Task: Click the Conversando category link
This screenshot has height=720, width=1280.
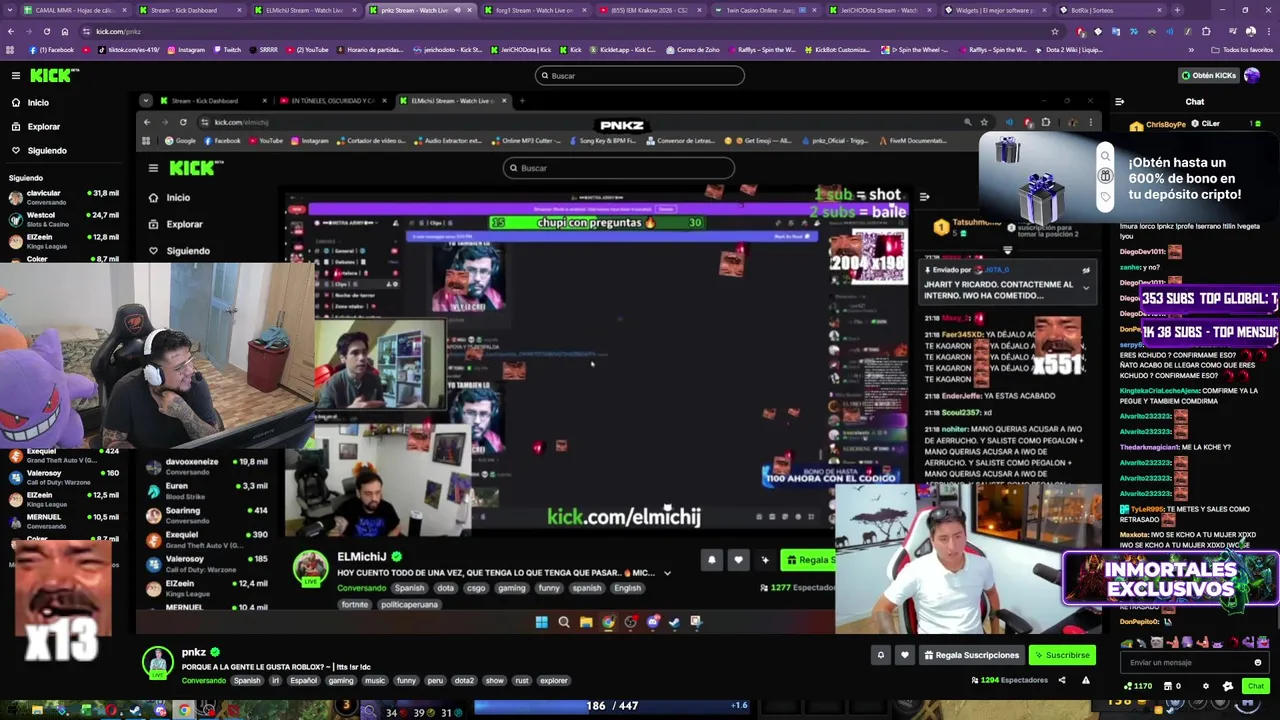Action: click(x=203, y=680)
